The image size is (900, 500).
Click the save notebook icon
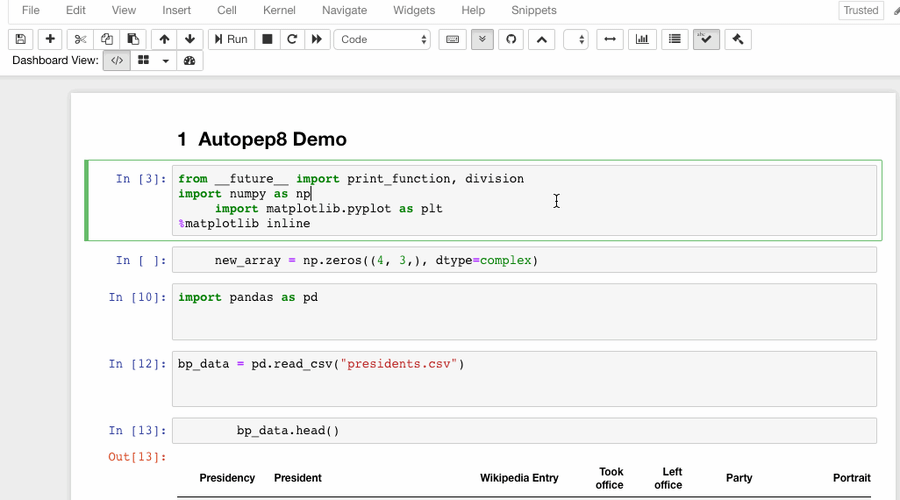click(21, 39)
